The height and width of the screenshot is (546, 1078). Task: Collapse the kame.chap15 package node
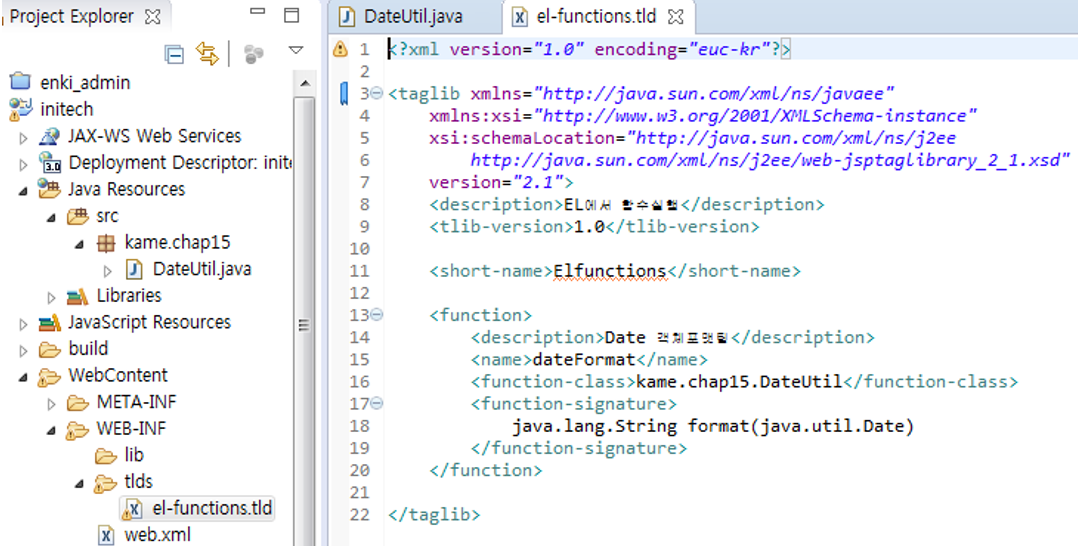click(80, 244)
